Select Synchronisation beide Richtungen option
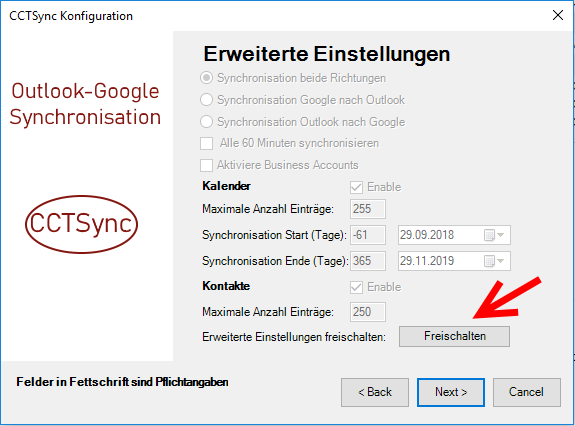The width and height of the screenshot is (575, 426). [x=206, y=78]
